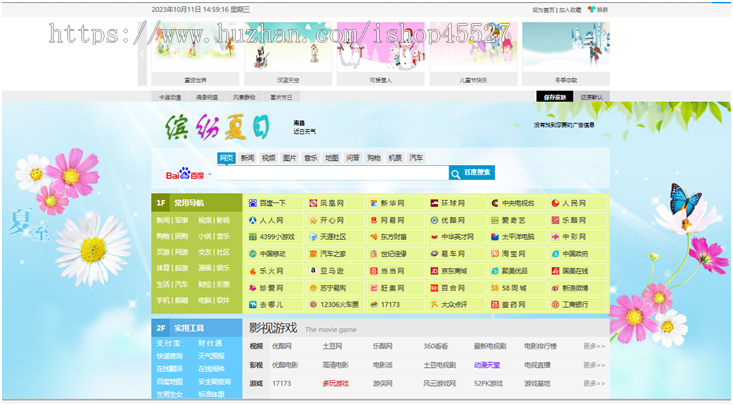Click the 新浪微博 icon
Screen dimensions: 733x405
(555, 288)
